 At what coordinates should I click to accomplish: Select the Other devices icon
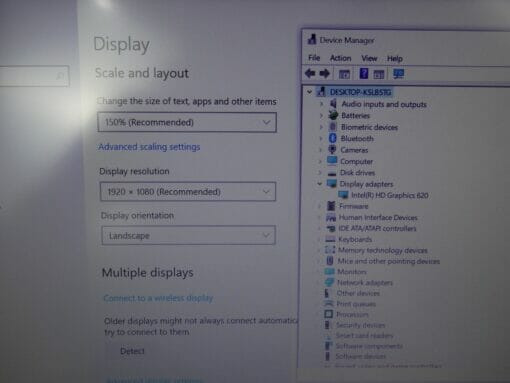pos(327,293)
